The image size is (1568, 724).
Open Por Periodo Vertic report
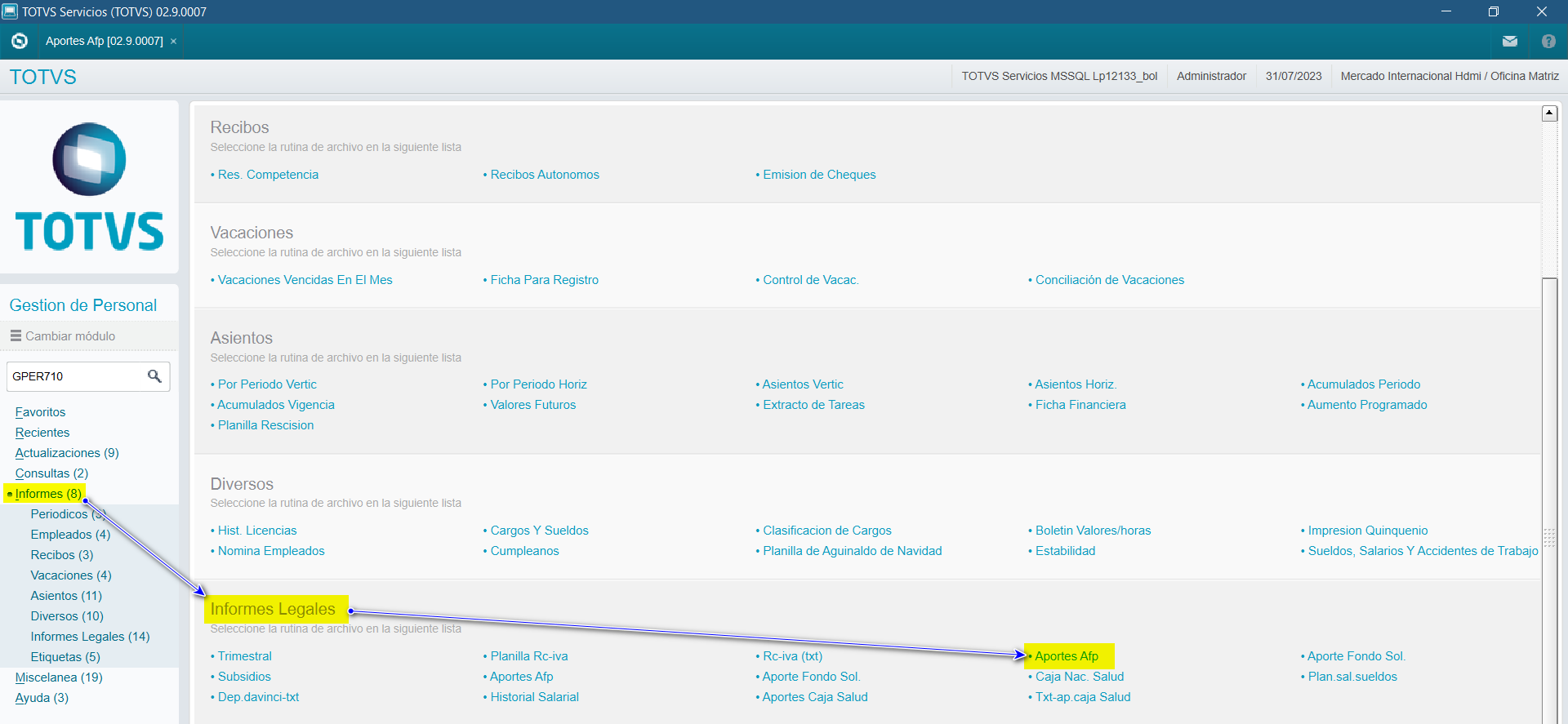[267, 384]
